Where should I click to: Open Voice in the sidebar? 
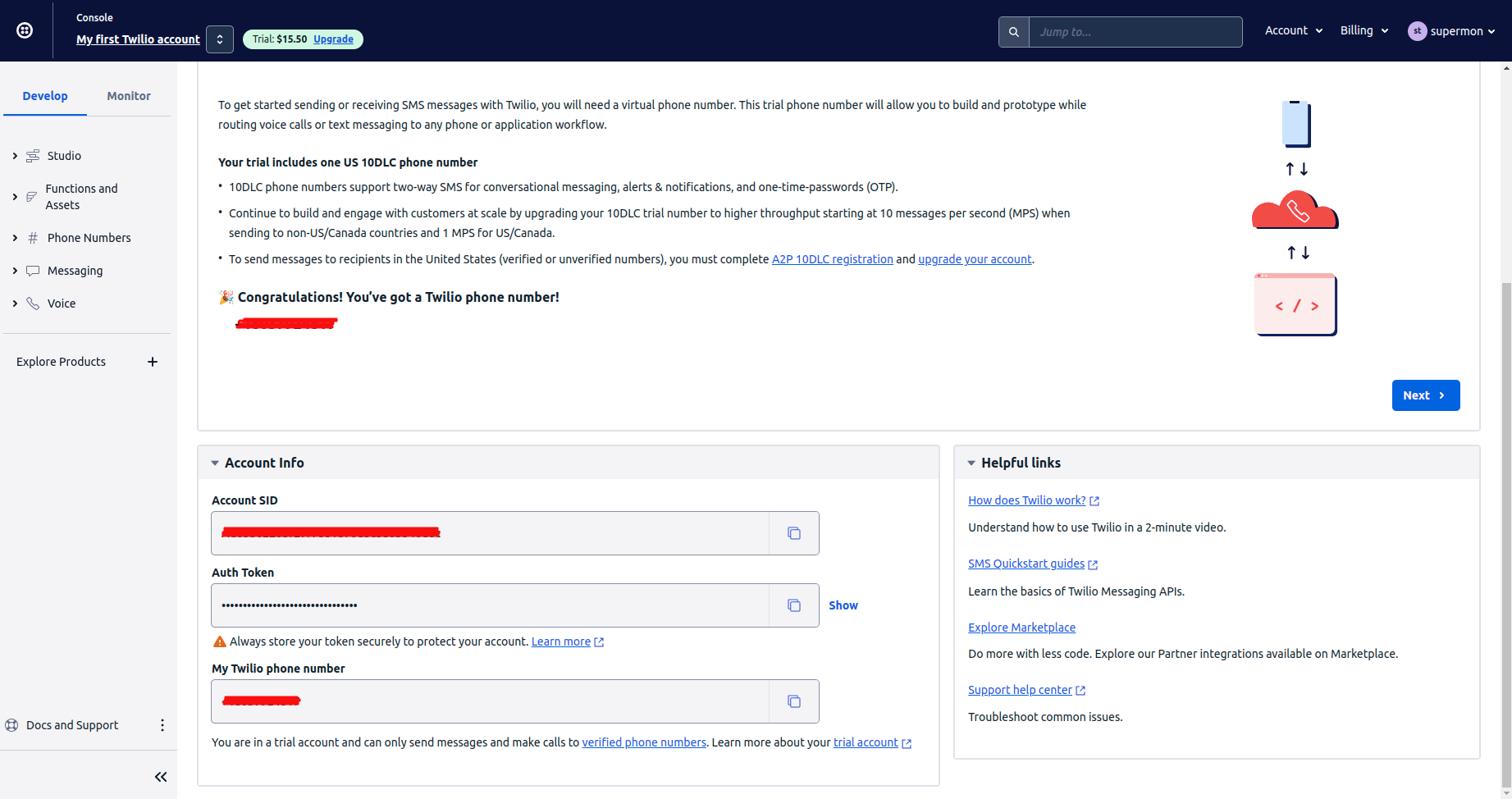coord(62,304)
